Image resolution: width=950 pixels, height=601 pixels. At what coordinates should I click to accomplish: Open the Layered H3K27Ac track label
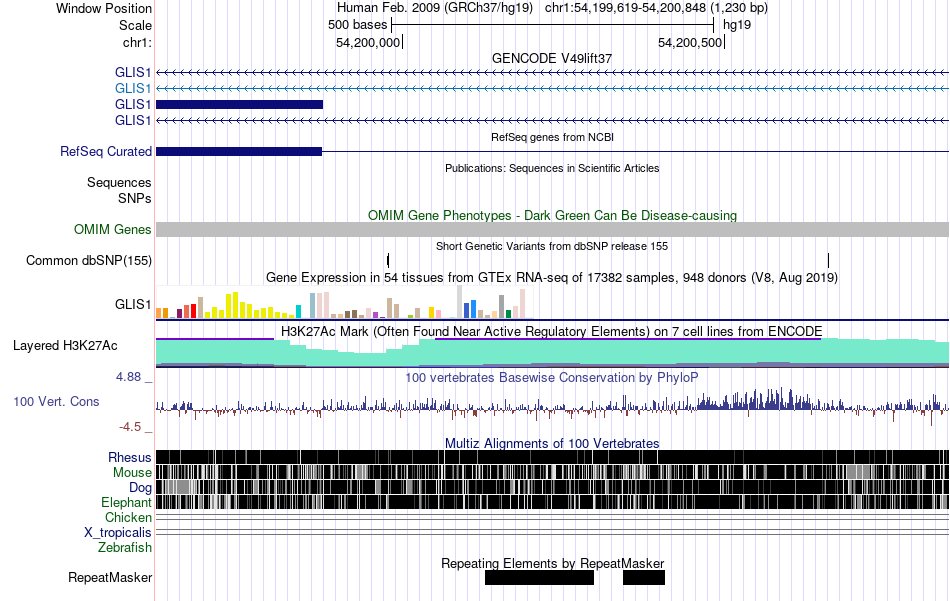pyautogui.click(x=65, y=345)
